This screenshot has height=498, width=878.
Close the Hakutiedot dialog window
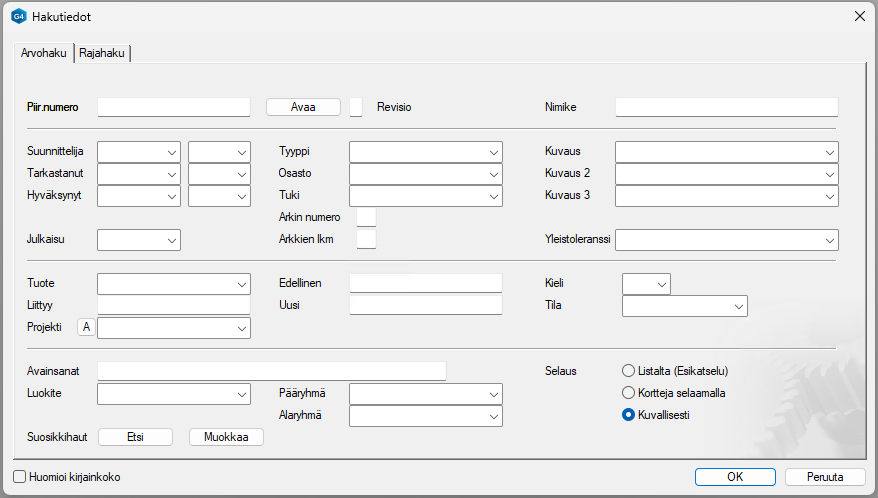[x=858, y=16]
